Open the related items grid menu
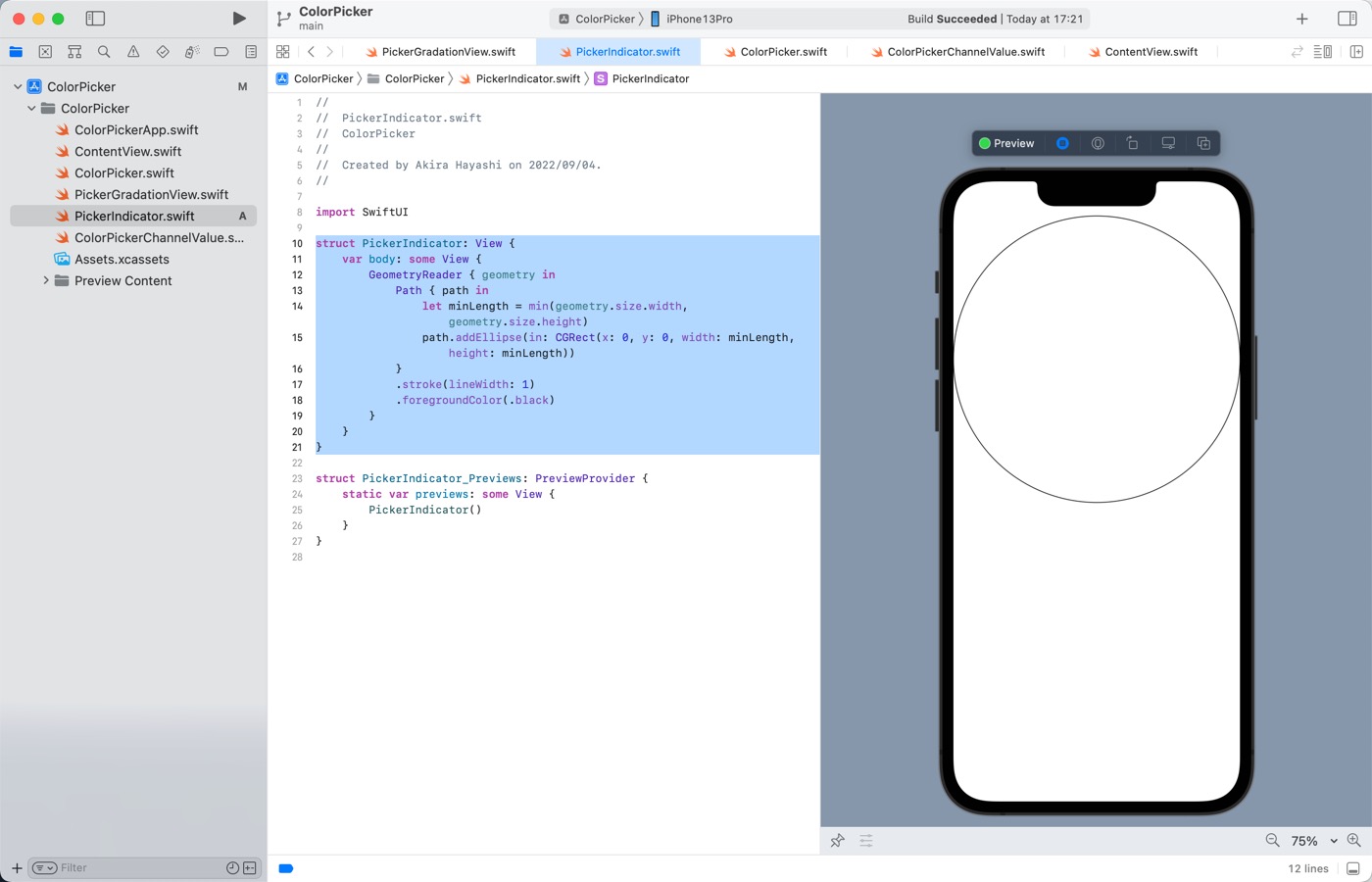 tap(283, 52)
